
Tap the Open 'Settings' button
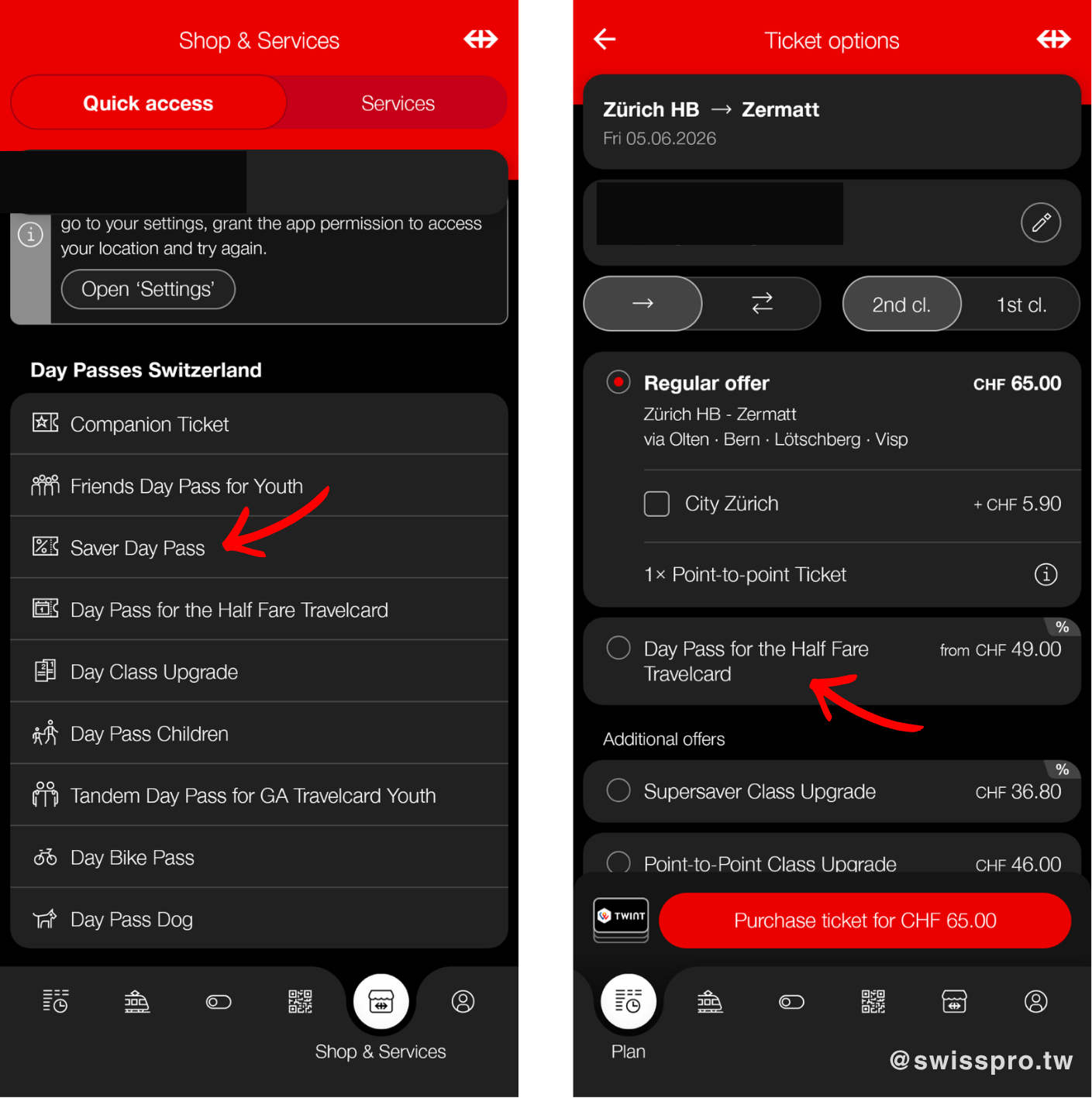tap(148, 289)
